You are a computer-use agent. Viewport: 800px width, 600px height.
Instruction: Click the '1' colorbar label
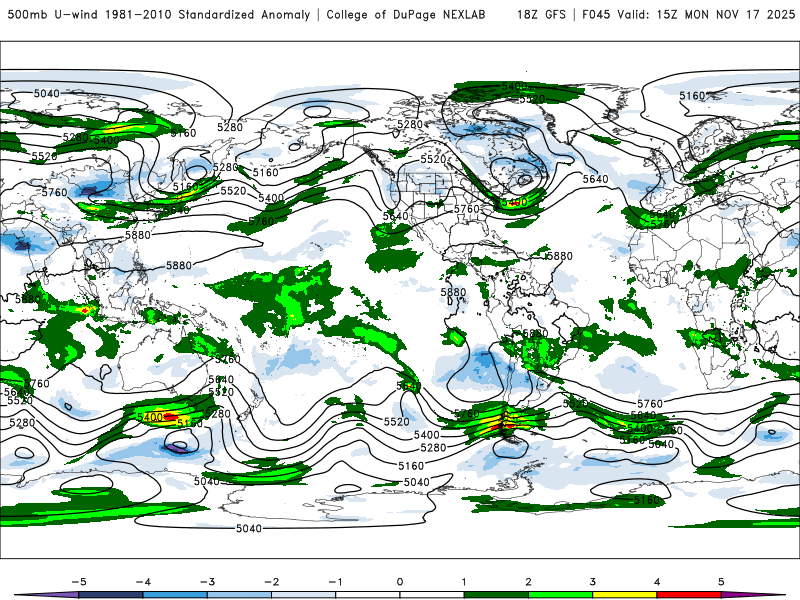coord(464,582)
